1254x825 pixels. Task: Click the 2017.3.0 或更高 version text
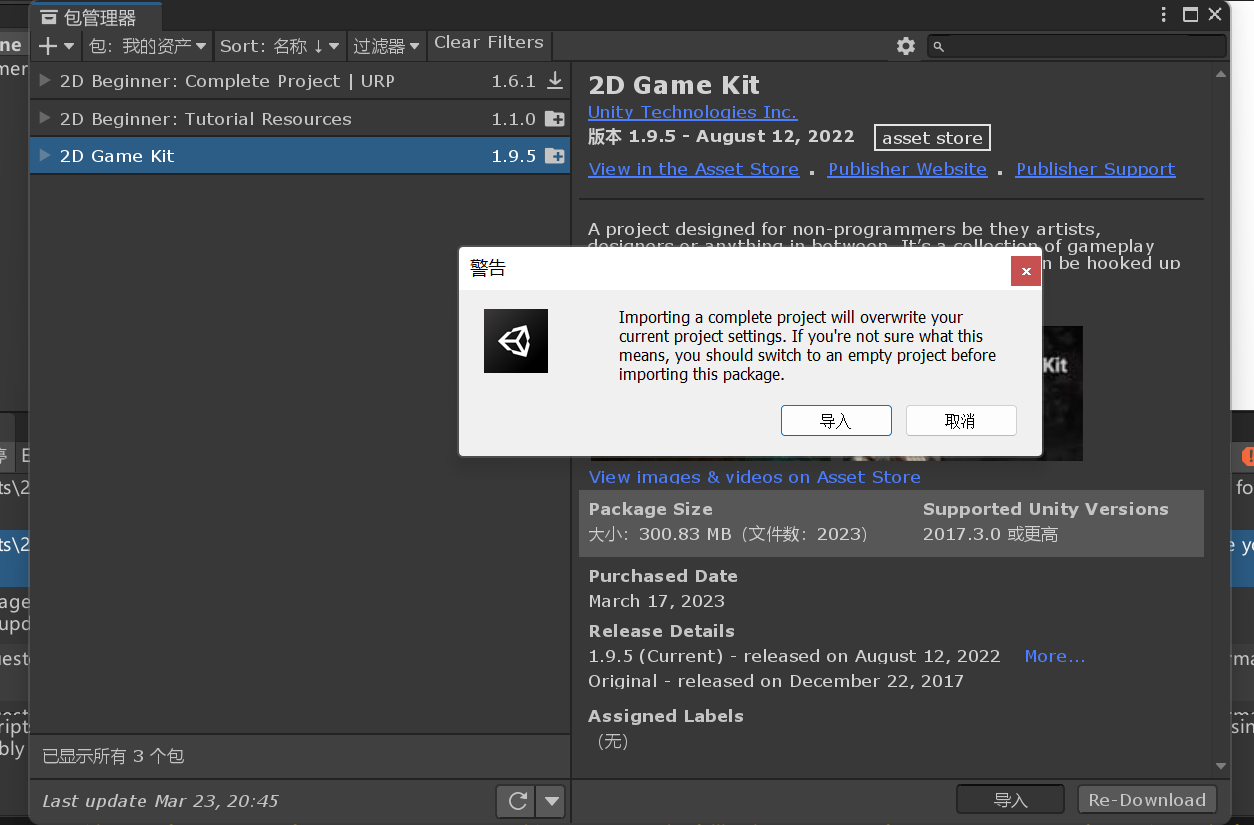(x=990, y=534)
